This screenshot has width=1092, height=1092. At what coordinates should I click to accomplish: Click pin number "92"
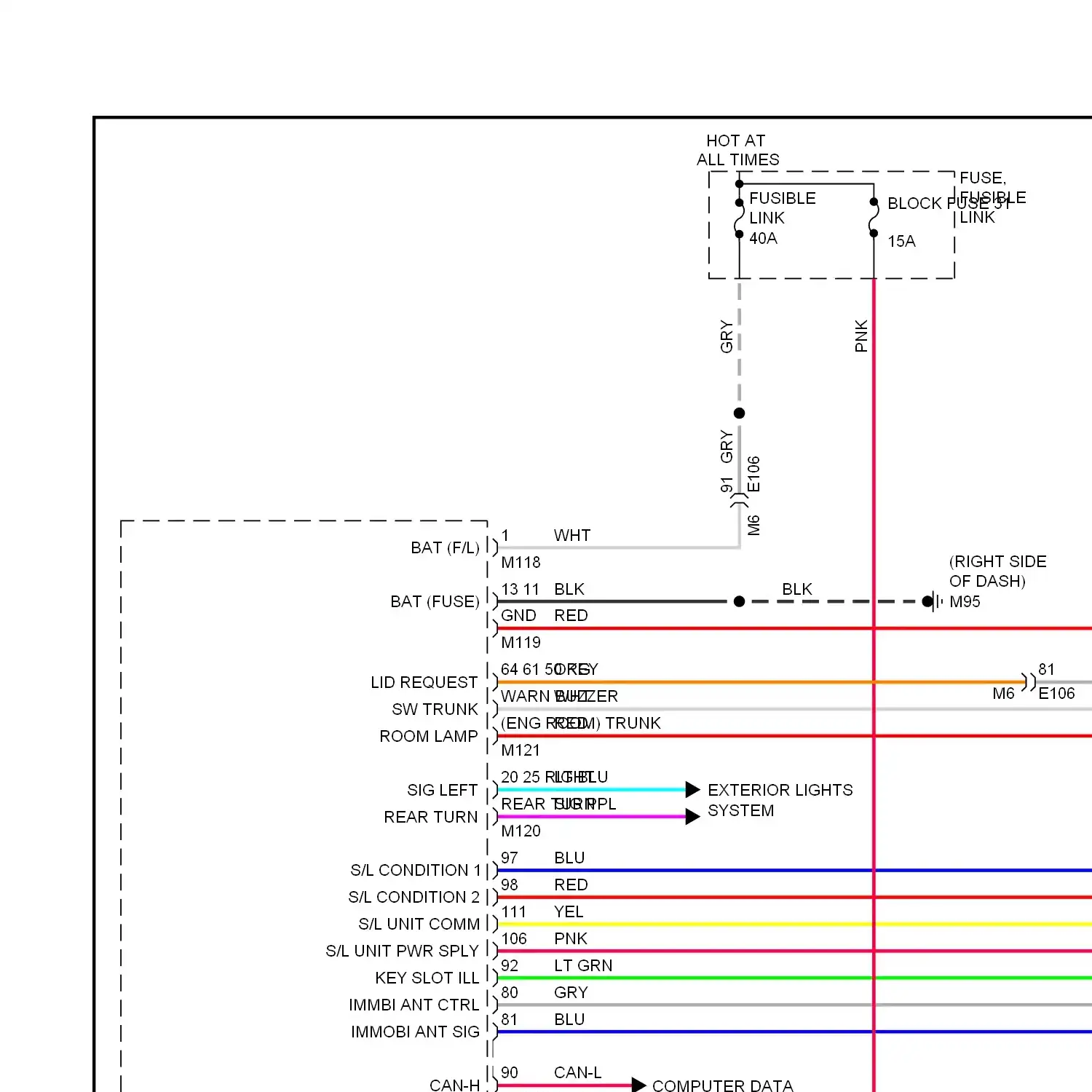(x=510, y=965)
